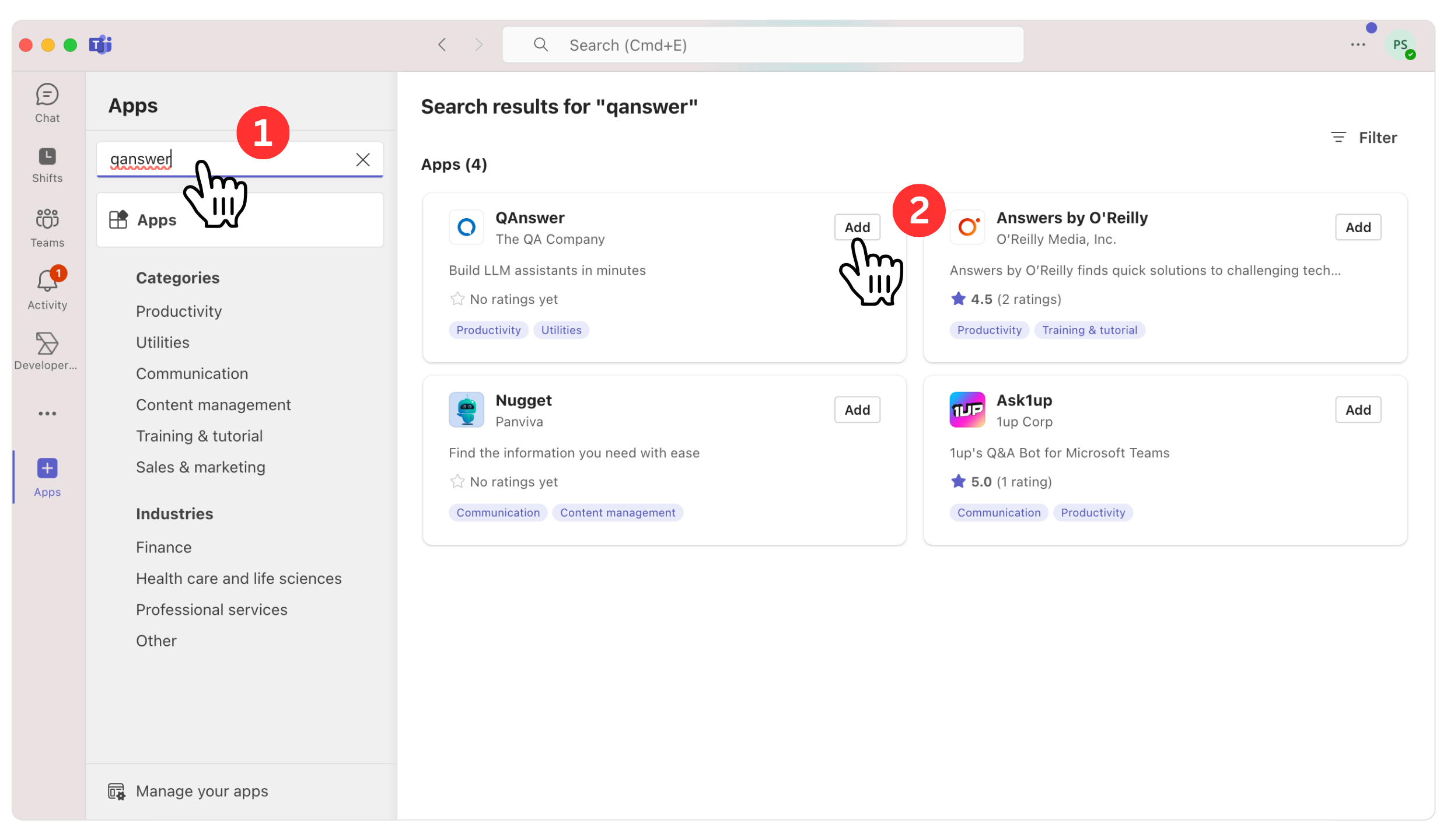Viewport: 1447px width, 840px height.
Task: Select the Other industry
Action: tap(156, 641)
